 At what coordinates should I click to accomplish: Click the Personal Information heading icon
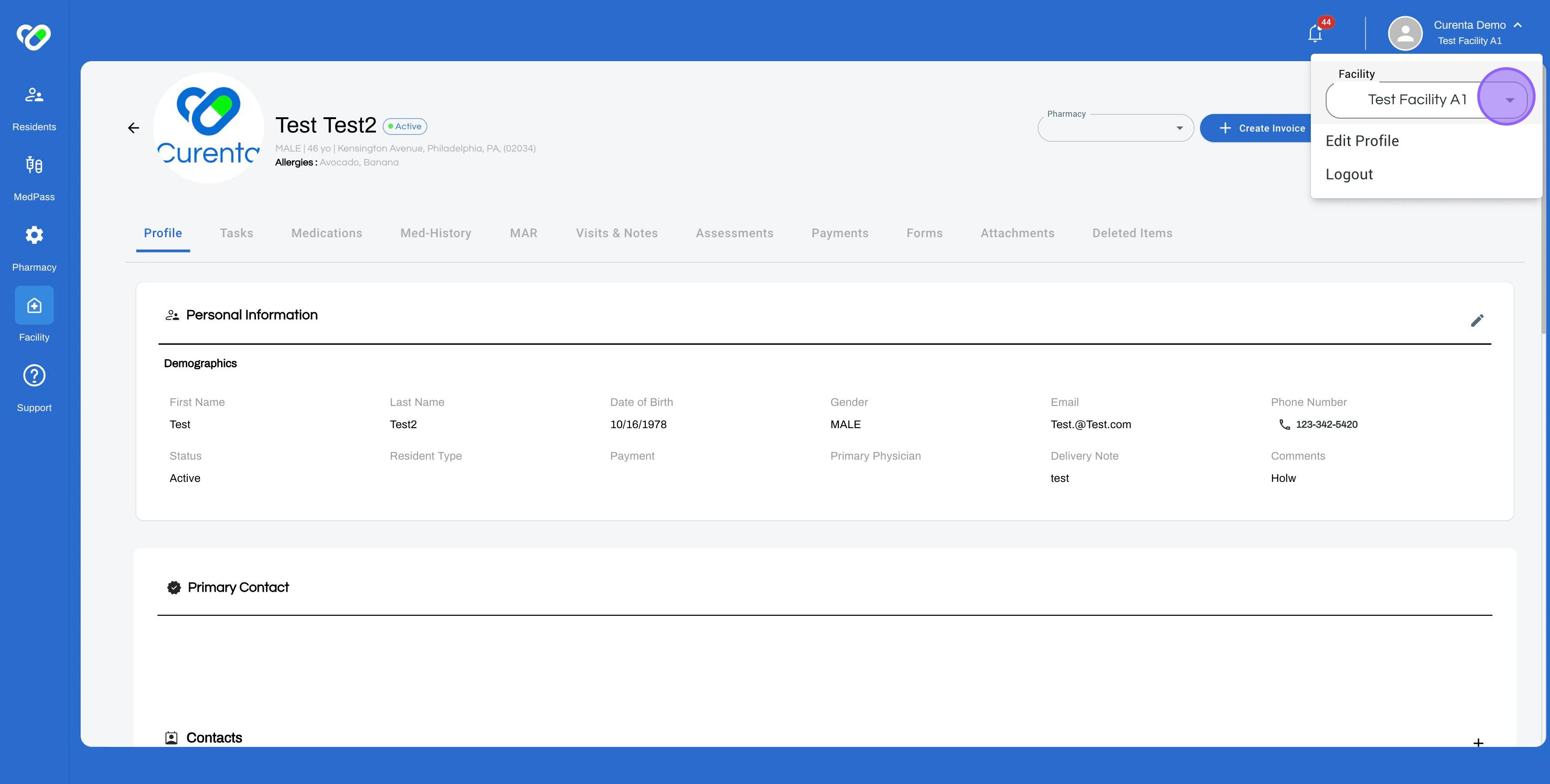(x=172, y=315)
